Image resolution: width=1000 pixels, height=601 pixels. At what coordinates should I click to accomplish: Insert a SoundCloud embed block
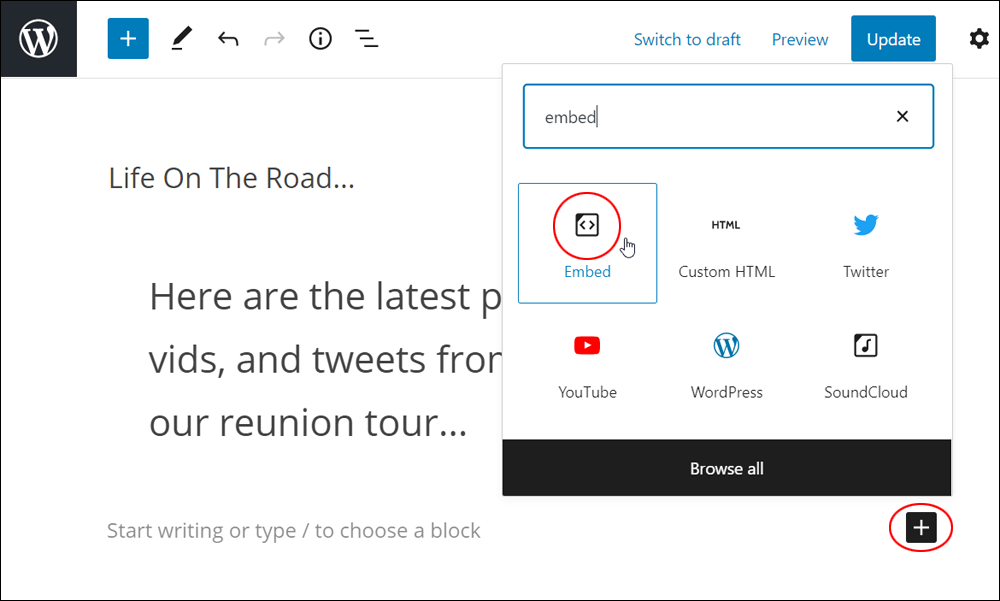[865, 364]
